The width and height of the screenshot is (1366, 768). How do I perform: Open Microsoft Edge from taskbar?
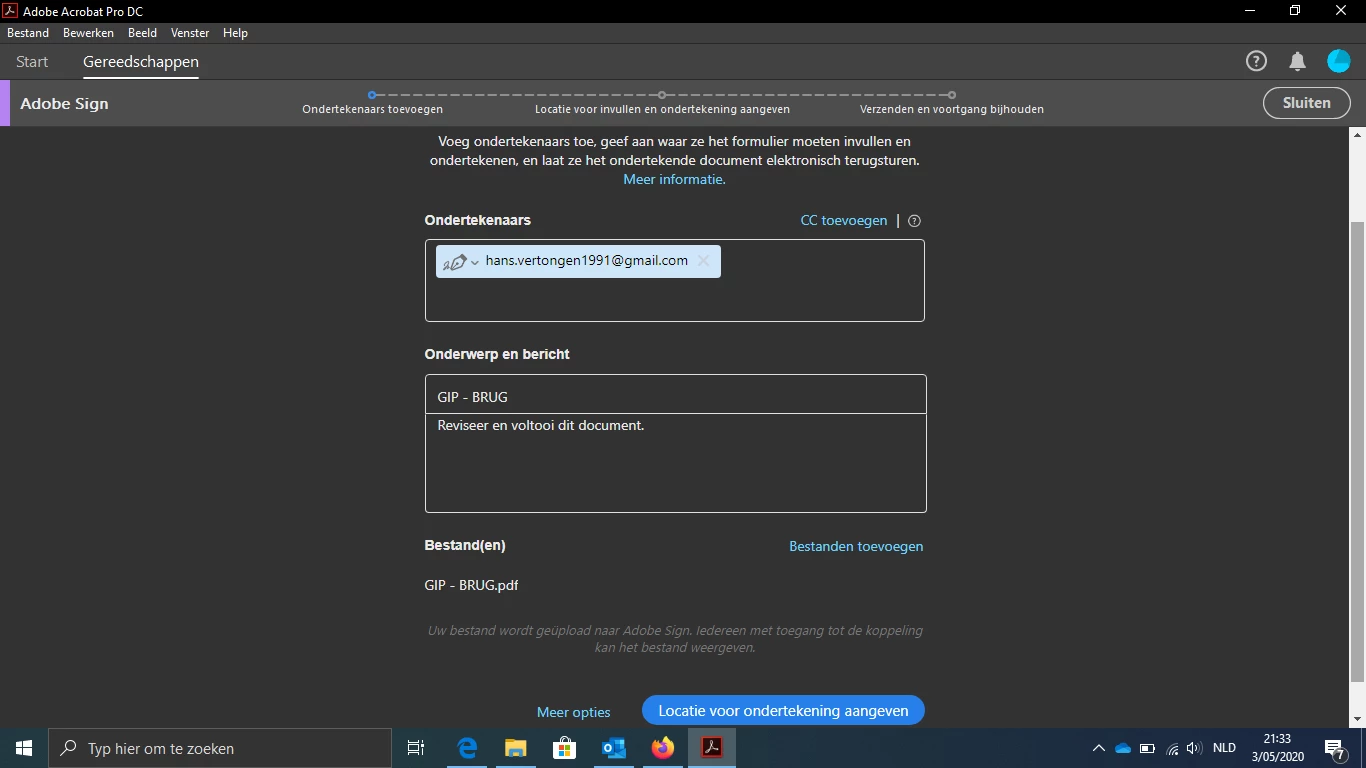click(x=467, y=748)
